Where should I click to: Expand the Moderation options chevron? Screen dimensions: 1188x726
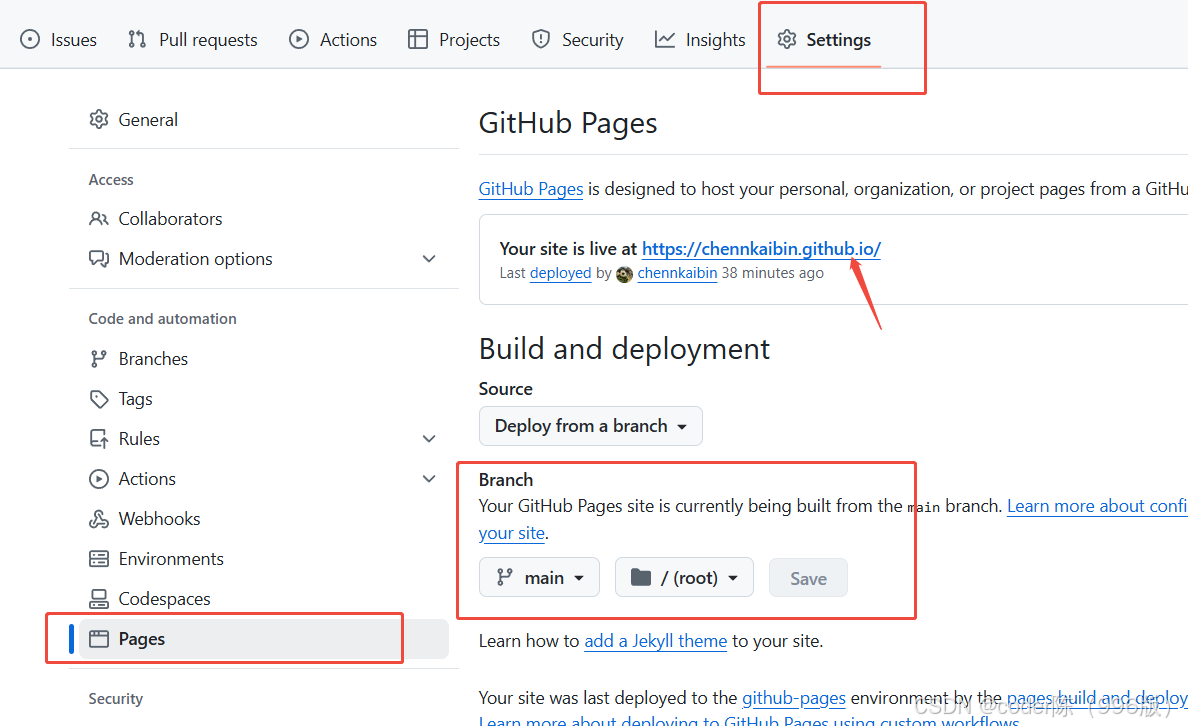(429, 258)
